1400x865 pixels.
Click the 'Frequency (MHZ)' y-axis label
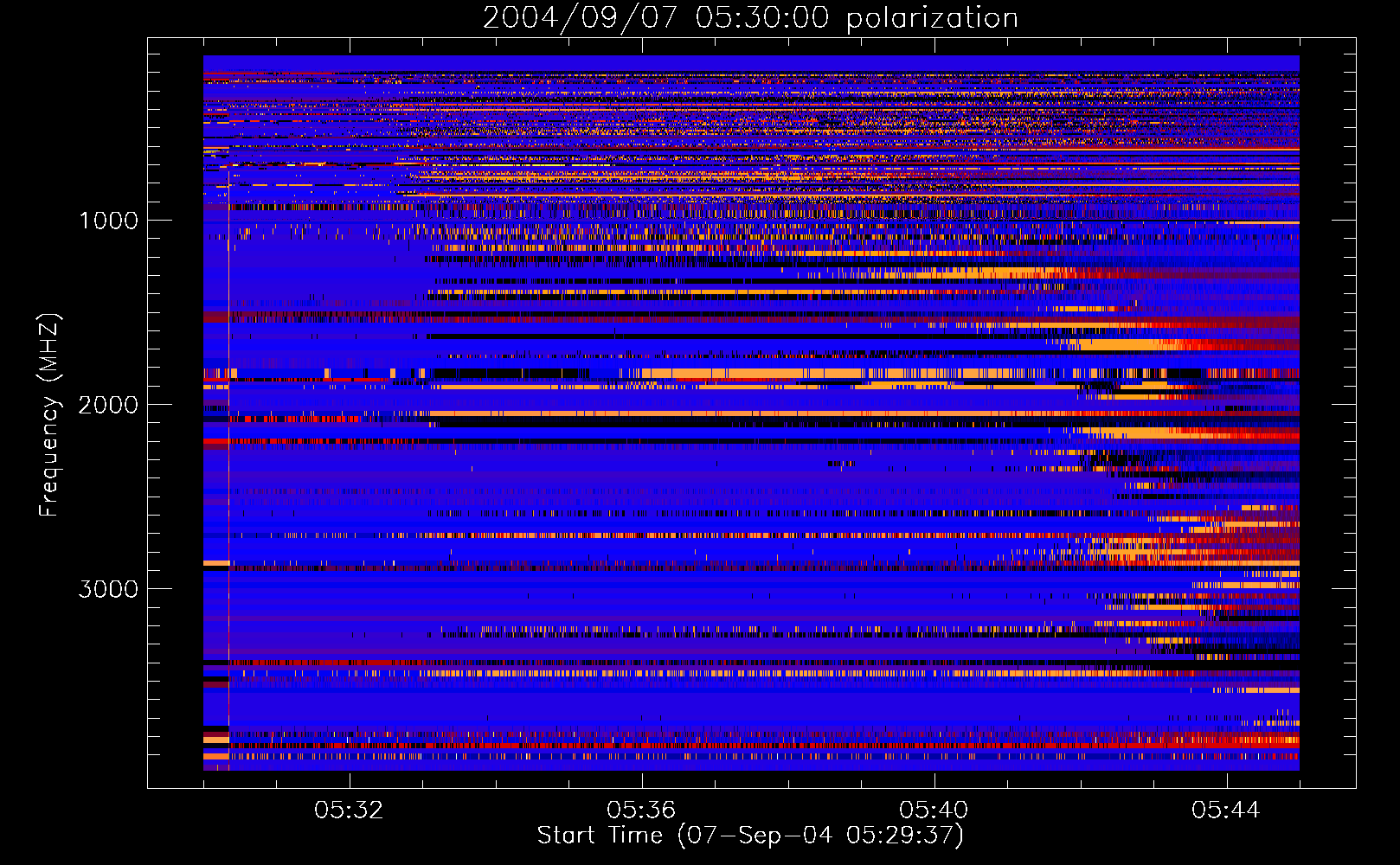[49, 415]
